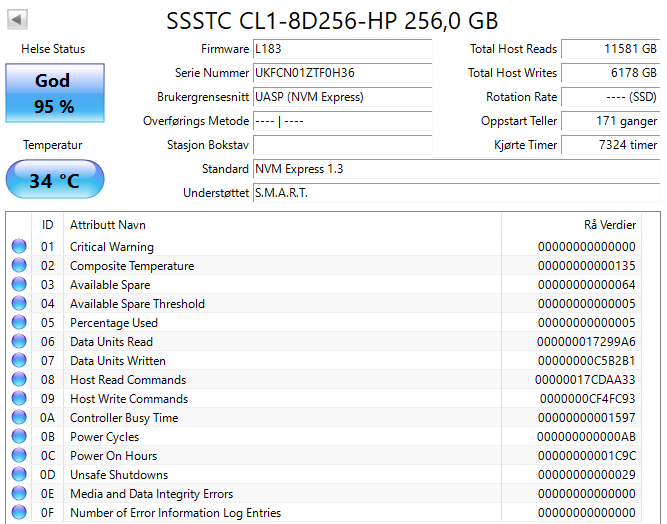Click the status orb for Host Write Commands
This screenshot has width=667, height=524.
pyautogui.click(x=19, y=398)
